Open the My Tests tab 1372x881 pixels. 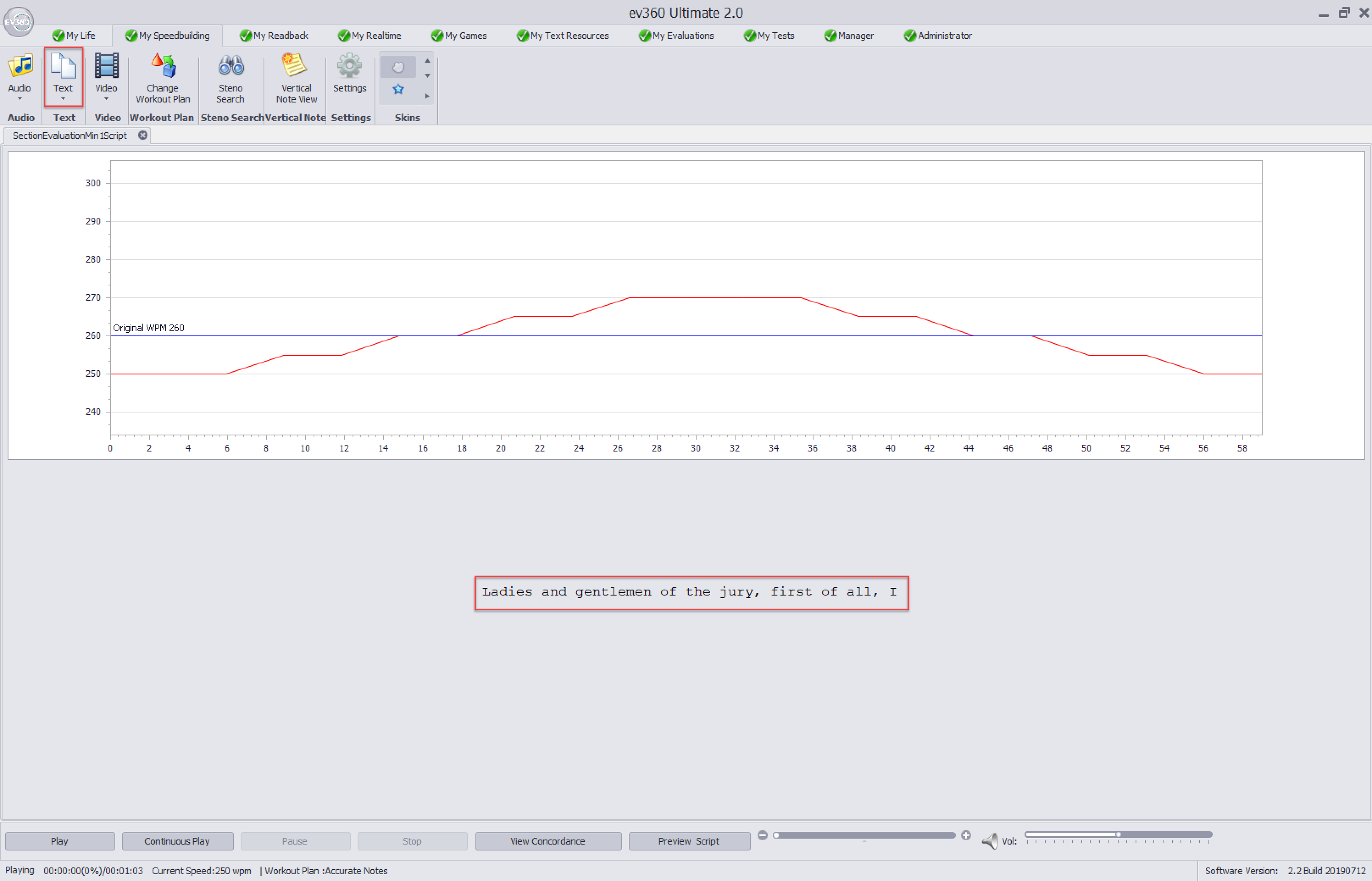pos(769,36)
